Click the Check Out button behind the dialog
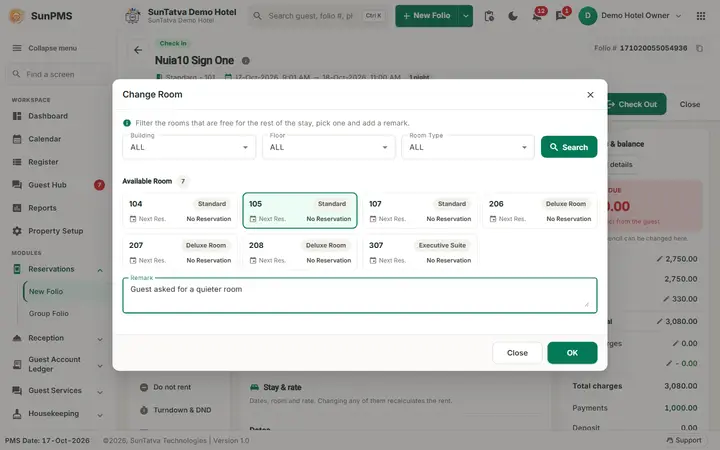720x450 pixels. [637, 104]
